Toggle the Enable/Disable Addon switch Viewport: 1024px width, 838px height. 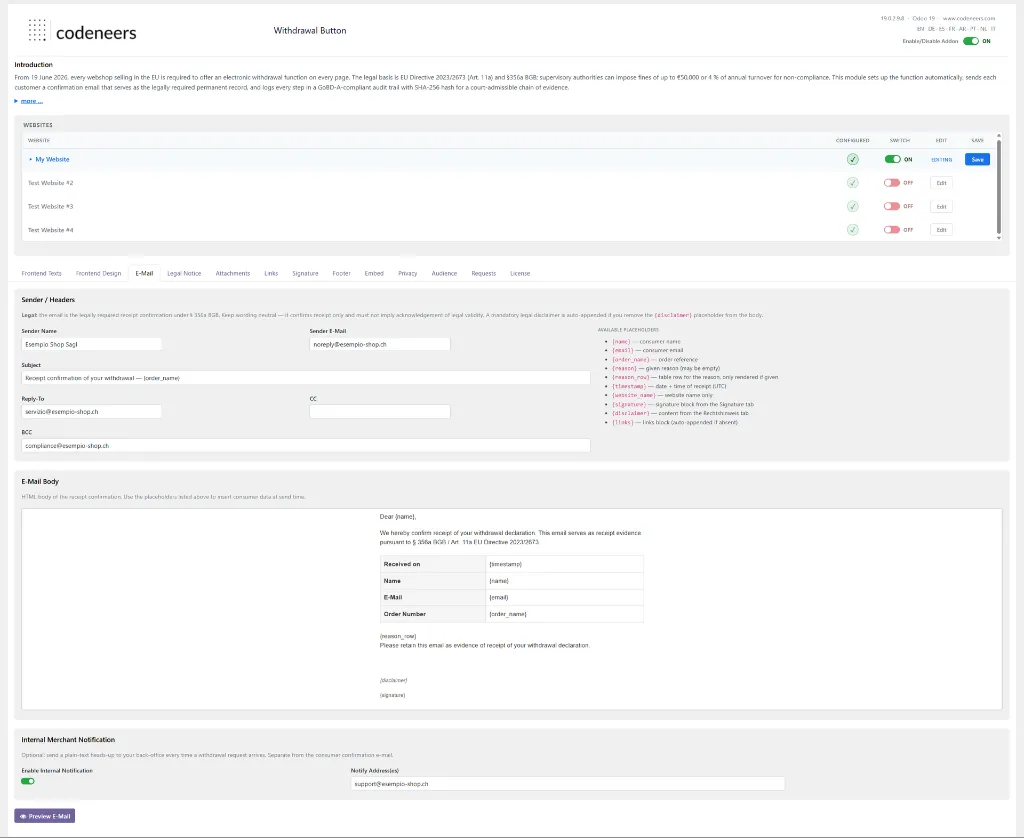(970, 41)
